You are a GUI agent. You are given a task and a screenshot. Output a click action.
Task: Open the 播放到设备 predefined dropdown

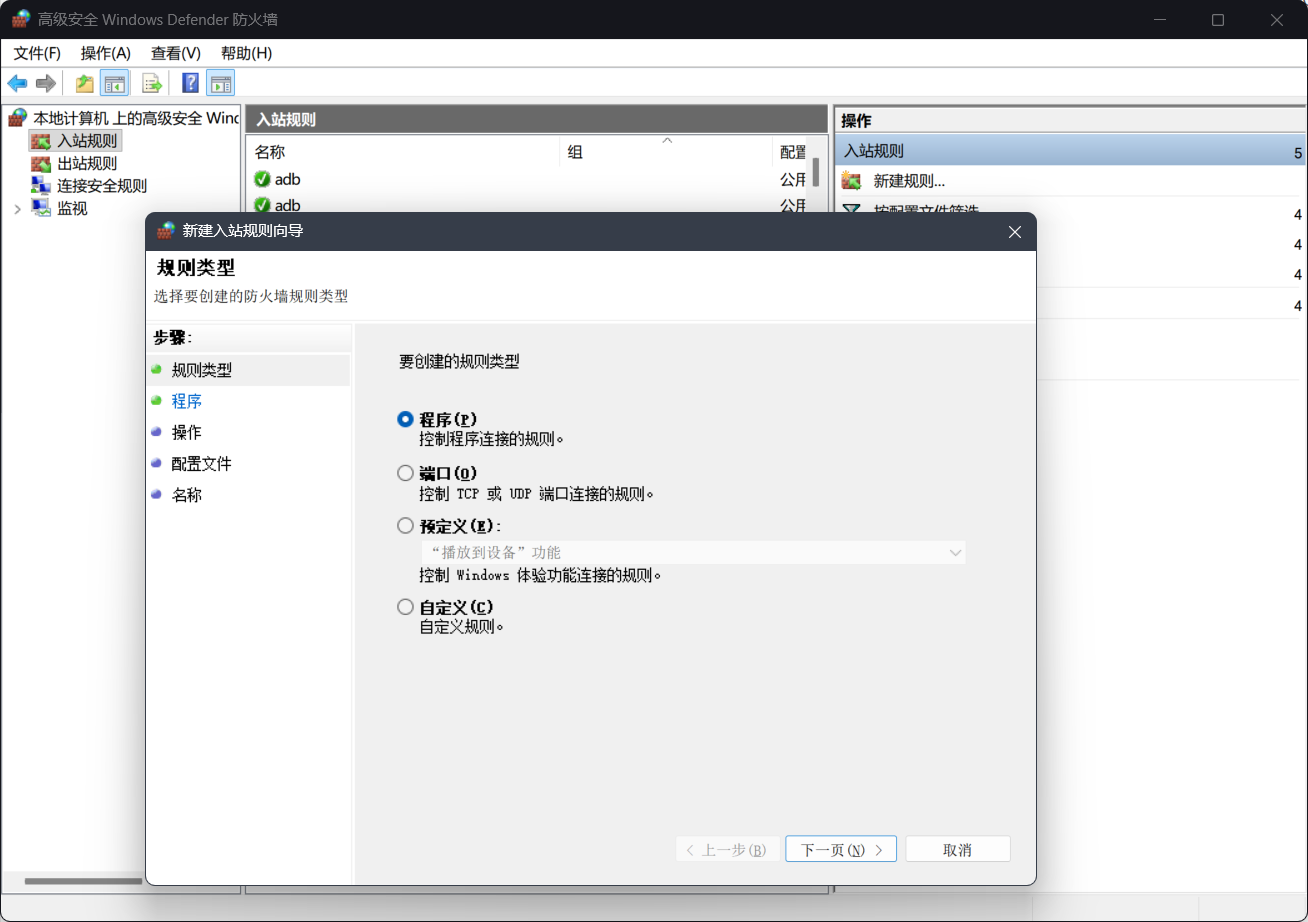click(x=692, y=552)
